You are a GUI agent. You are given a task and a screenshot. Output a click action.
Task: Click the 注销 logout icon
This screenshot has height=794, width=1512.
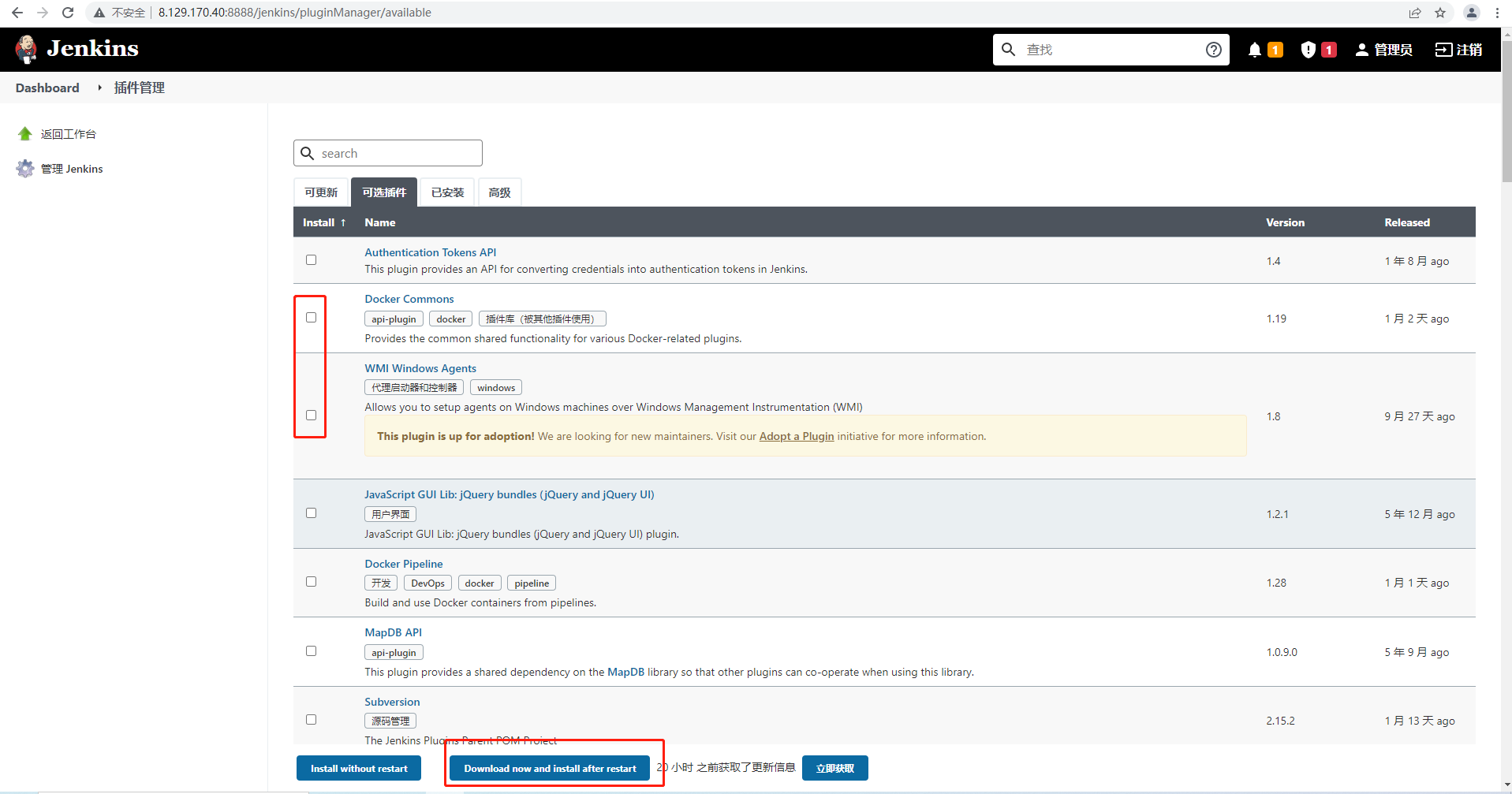(1444, 49)
